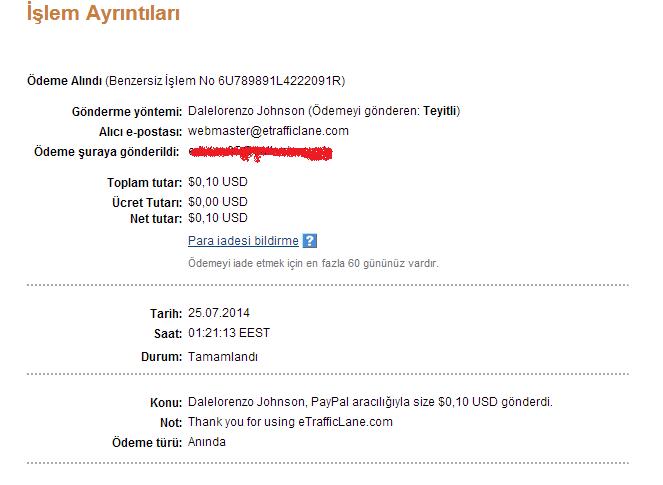This screenshot has height=485, width=663.
Task: Click the note mentioning eTrafficLane.com
Action: pos(290,422)
